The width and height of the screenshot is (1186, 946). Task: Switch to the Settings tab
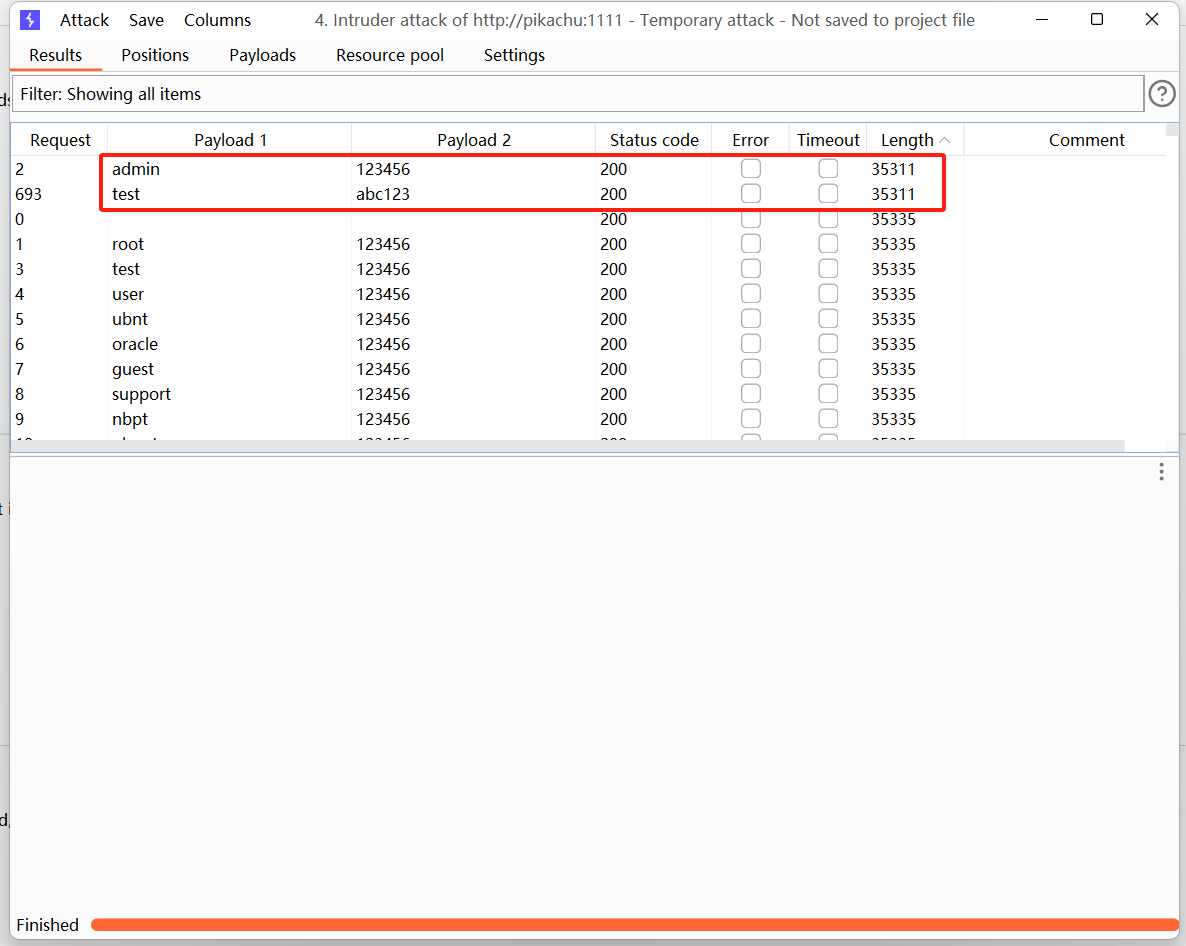[514, 55]
